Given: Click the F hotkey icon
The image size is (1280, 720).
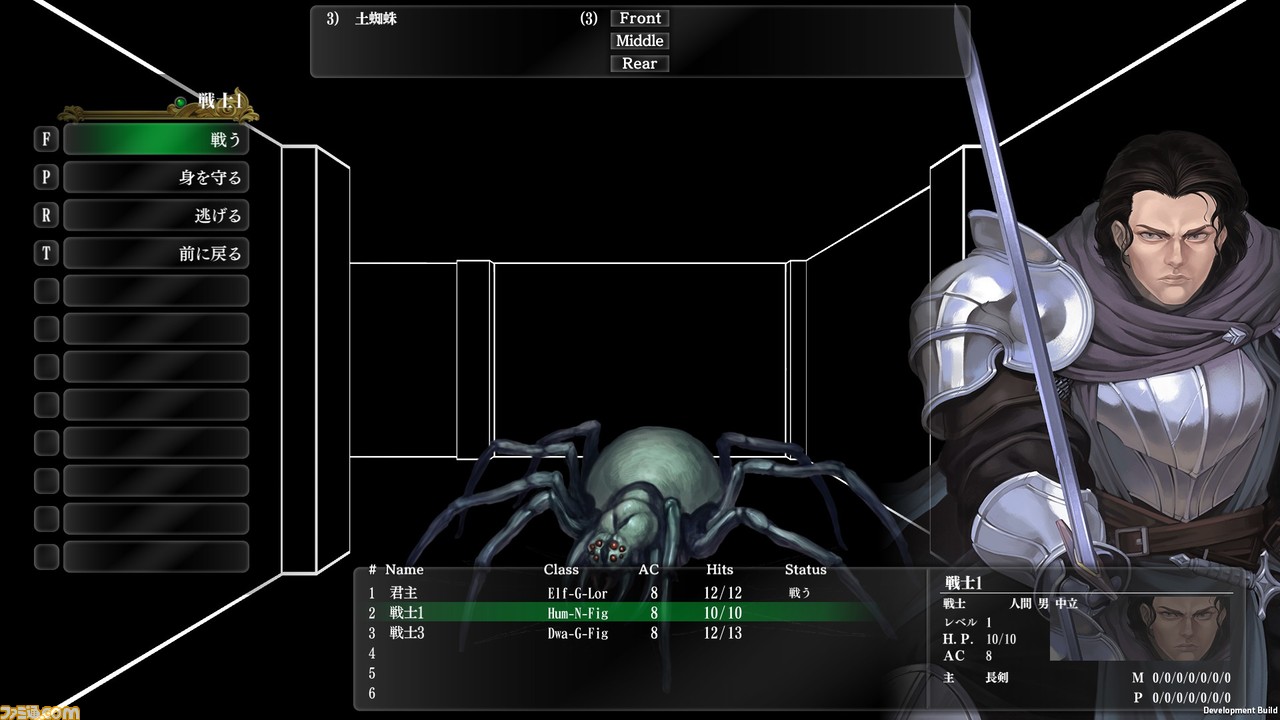Looking at the screenshot, I should pos(46,139).
